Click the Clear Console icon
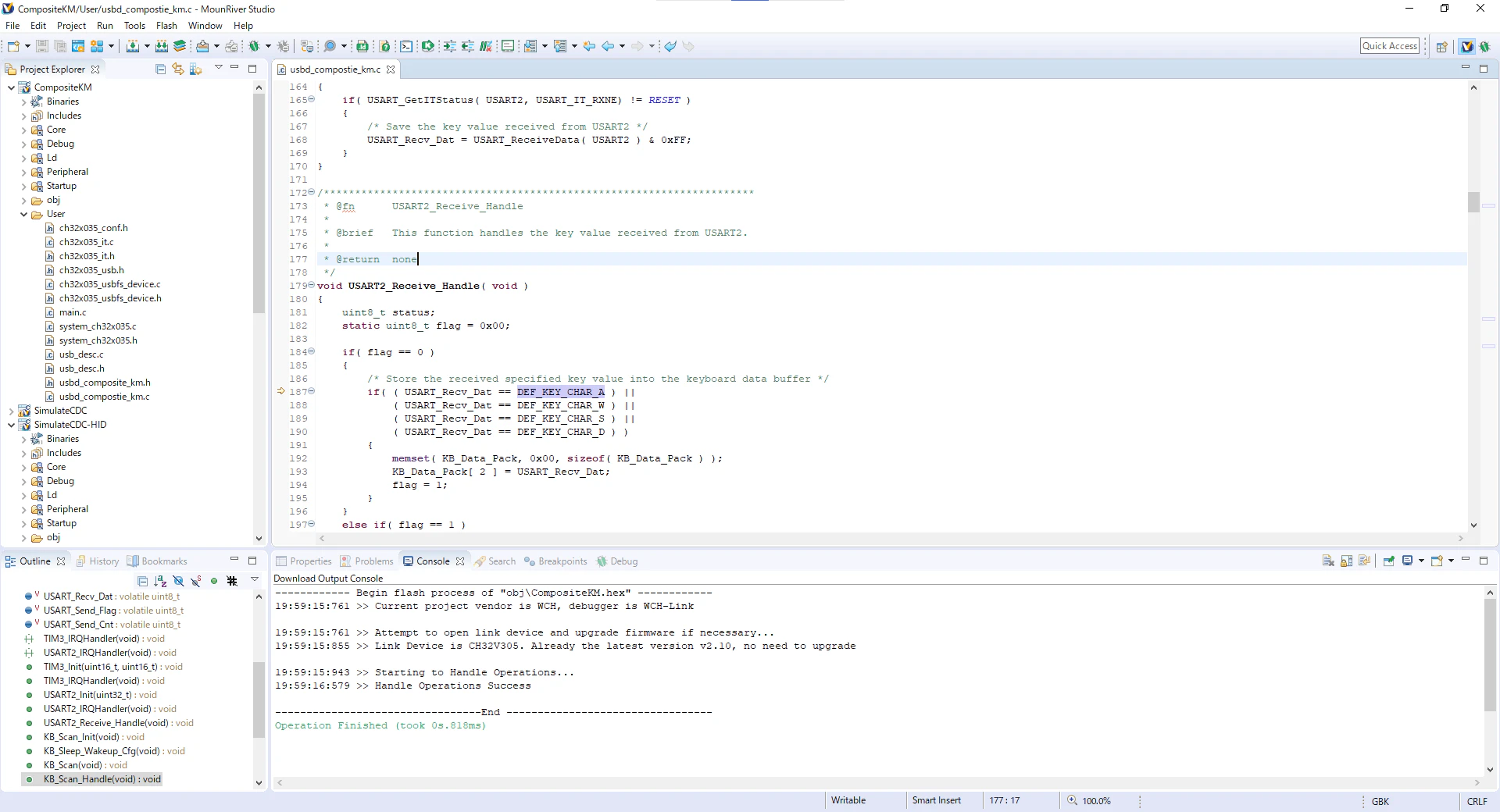 point(1327,561)
